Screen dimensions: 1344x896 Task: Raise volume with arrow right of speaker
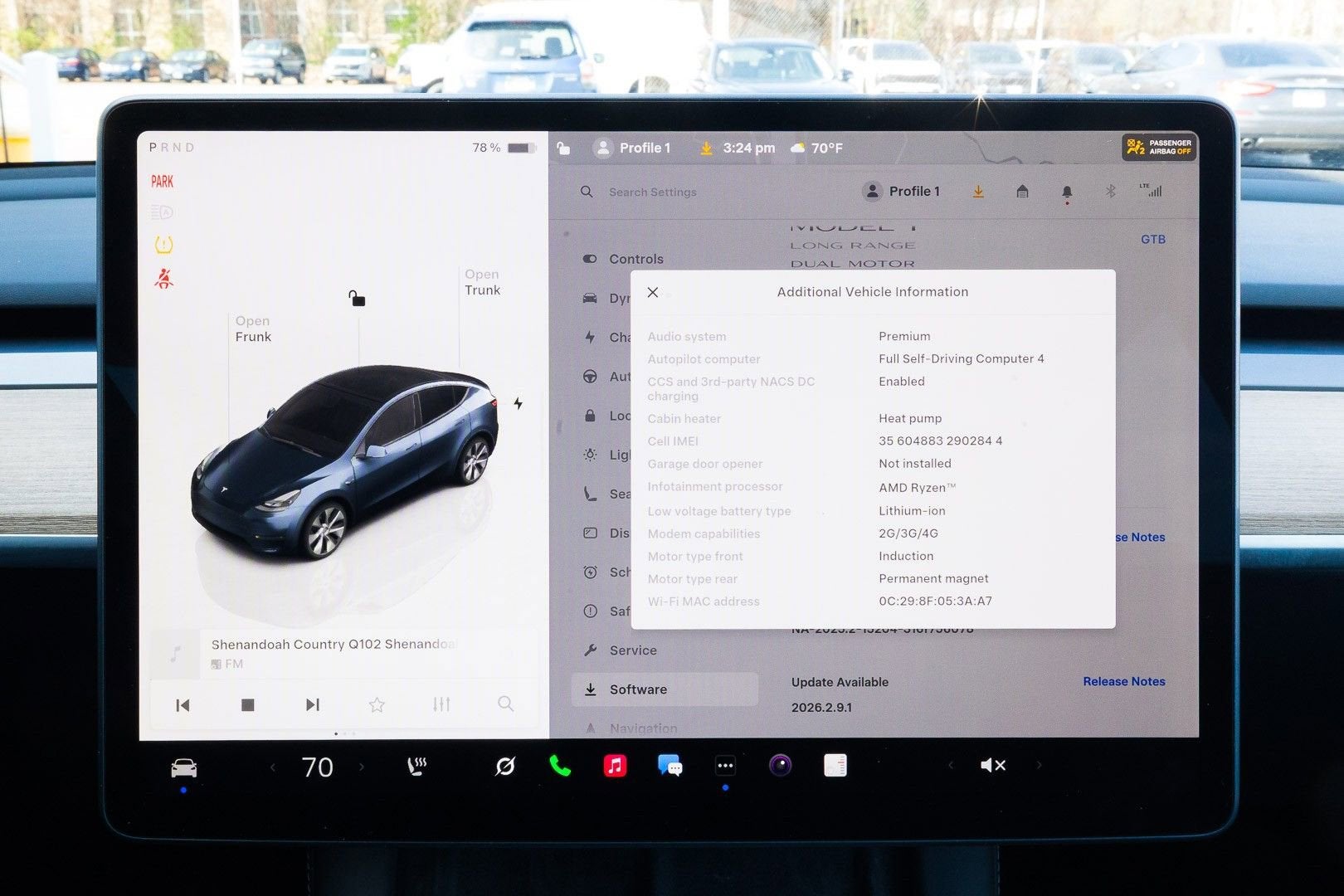coord(1039,765)
